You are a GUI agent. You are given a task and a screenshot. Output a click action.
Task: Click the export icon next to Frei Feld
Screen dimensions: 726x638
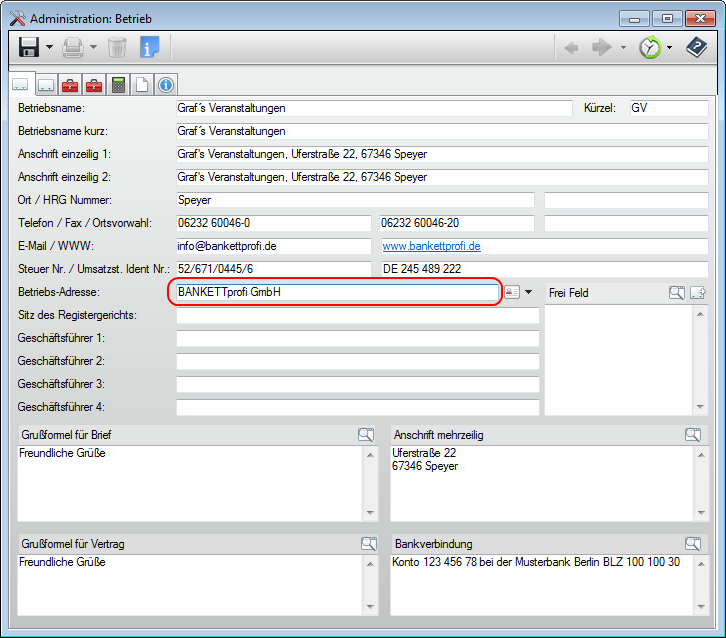click(698, 293)
